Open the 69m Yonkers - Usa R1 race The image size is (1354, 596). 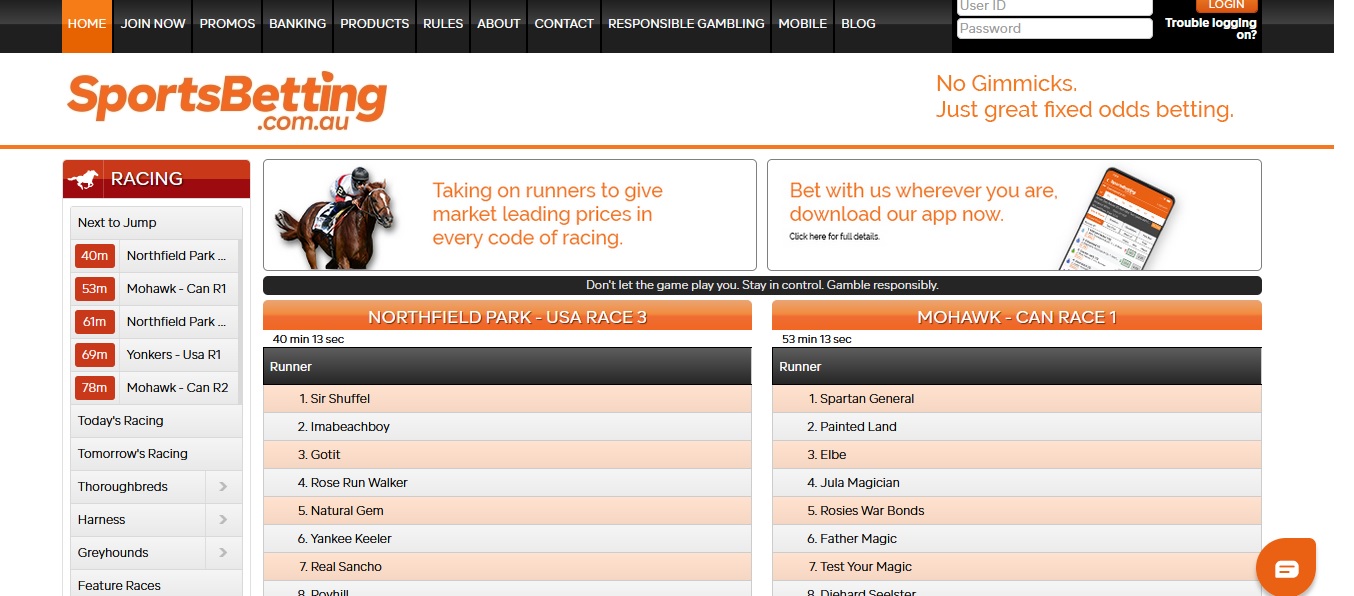[x=156, y=355]
